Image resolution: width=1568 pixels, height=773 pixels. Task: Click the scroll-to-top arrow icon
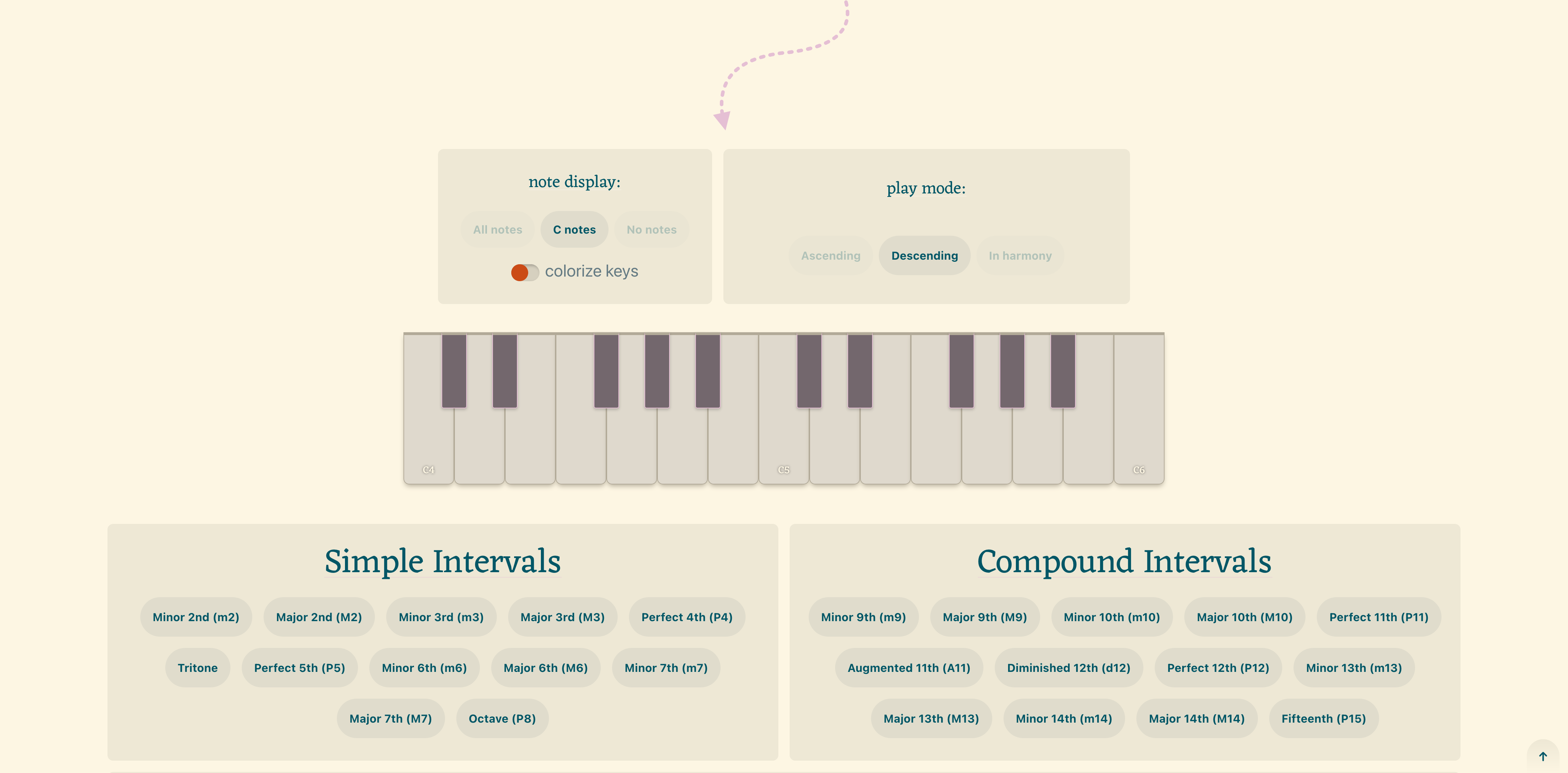coord(1542,756)
